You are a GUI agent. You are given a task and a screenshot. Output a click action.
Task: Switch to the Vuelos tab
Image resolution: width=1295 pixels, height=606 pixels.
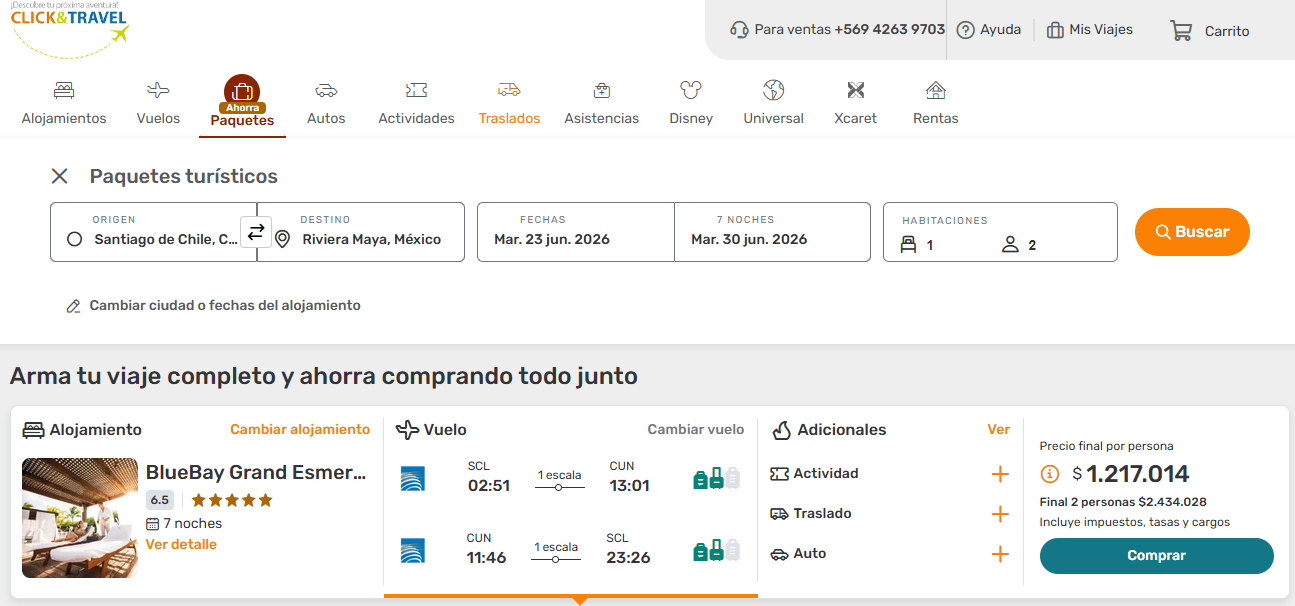[158, 102]
